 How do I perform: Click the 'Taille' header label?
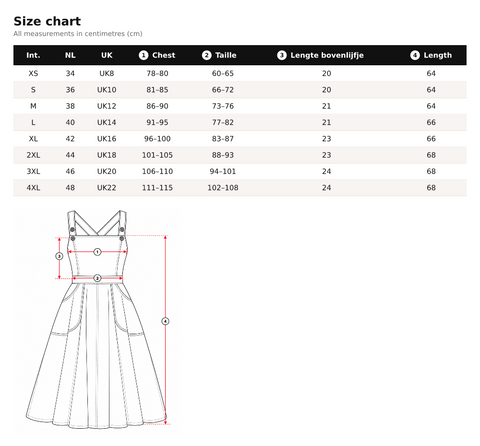[226, 55]
